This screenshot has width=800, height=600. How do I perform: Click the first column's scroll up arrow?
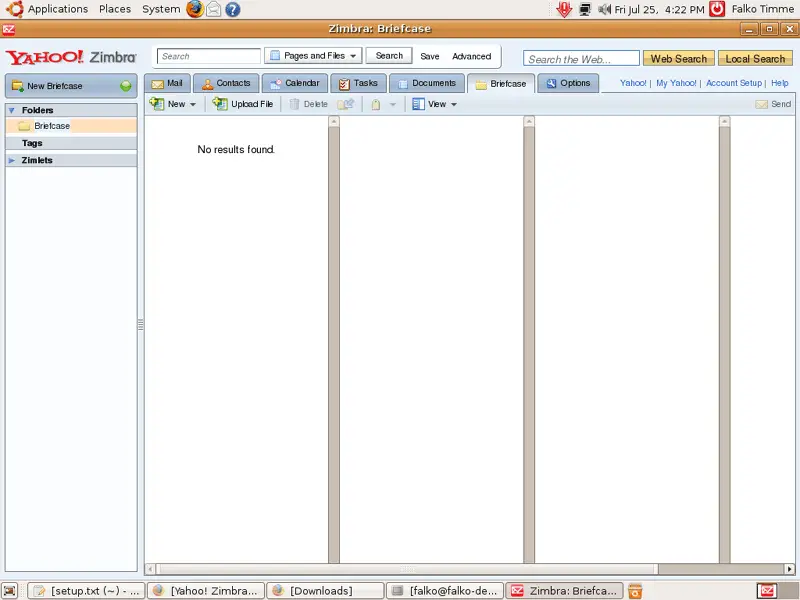pyautogui.click(x=334, y=121)
